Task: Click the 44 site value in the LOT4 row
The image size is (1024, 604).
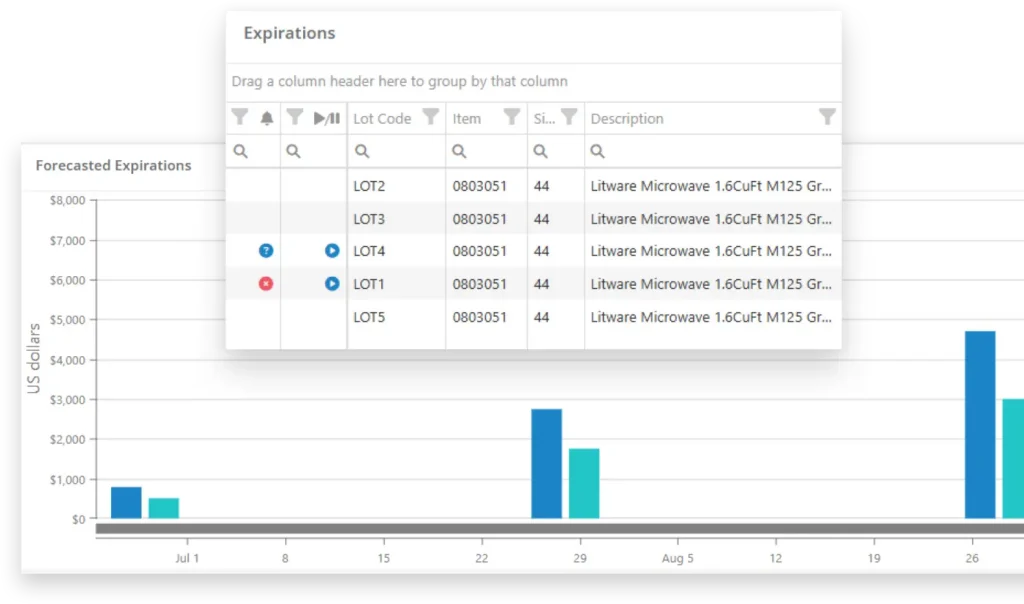Action: (541, 251)
